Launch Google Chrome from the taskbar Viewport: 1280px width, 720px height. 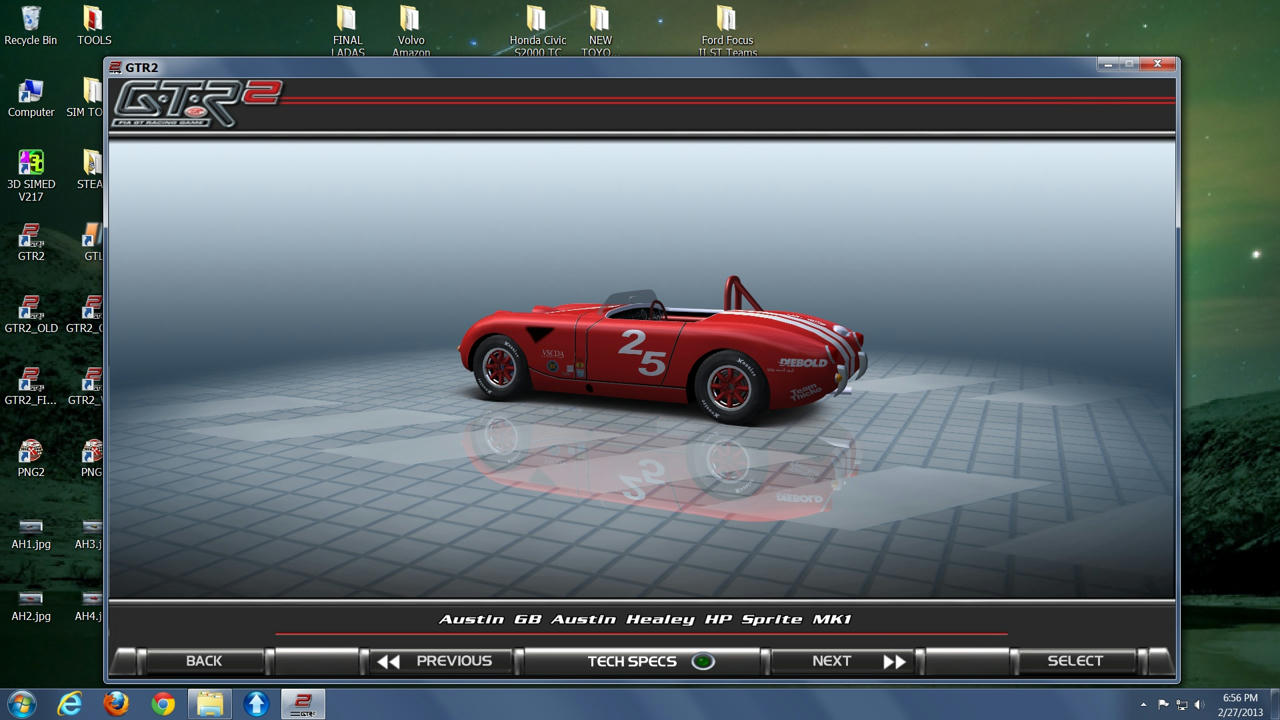click(163, 704)
